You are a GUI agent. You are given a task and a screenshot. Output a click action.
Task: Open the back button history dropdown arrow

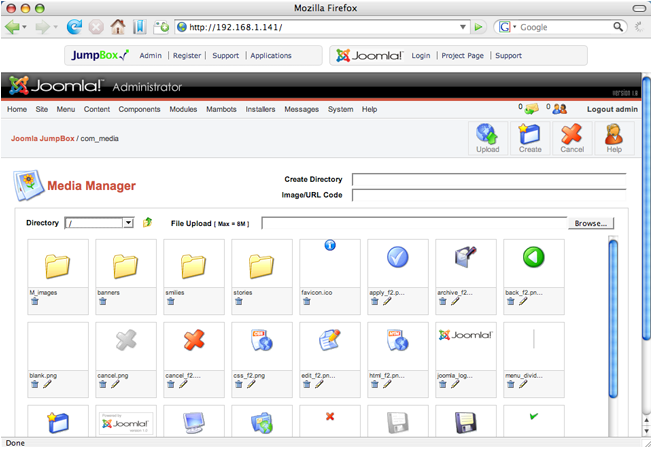point(25,27)
